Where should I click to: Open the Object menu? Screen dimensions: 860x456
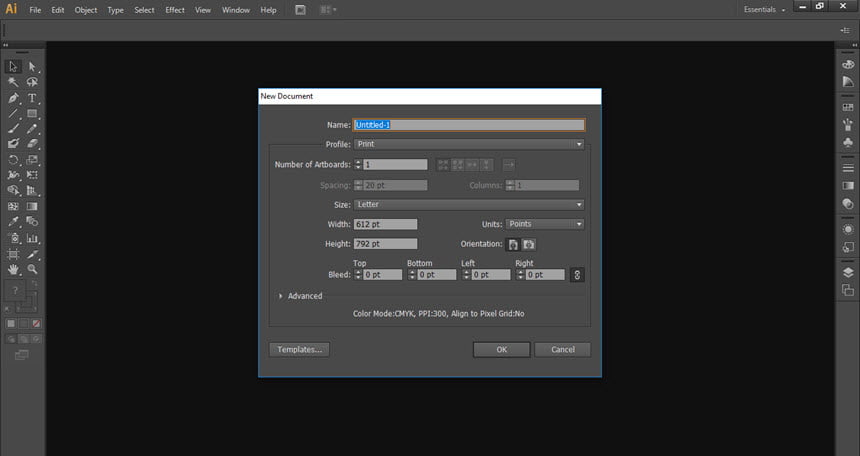(86, 10)
